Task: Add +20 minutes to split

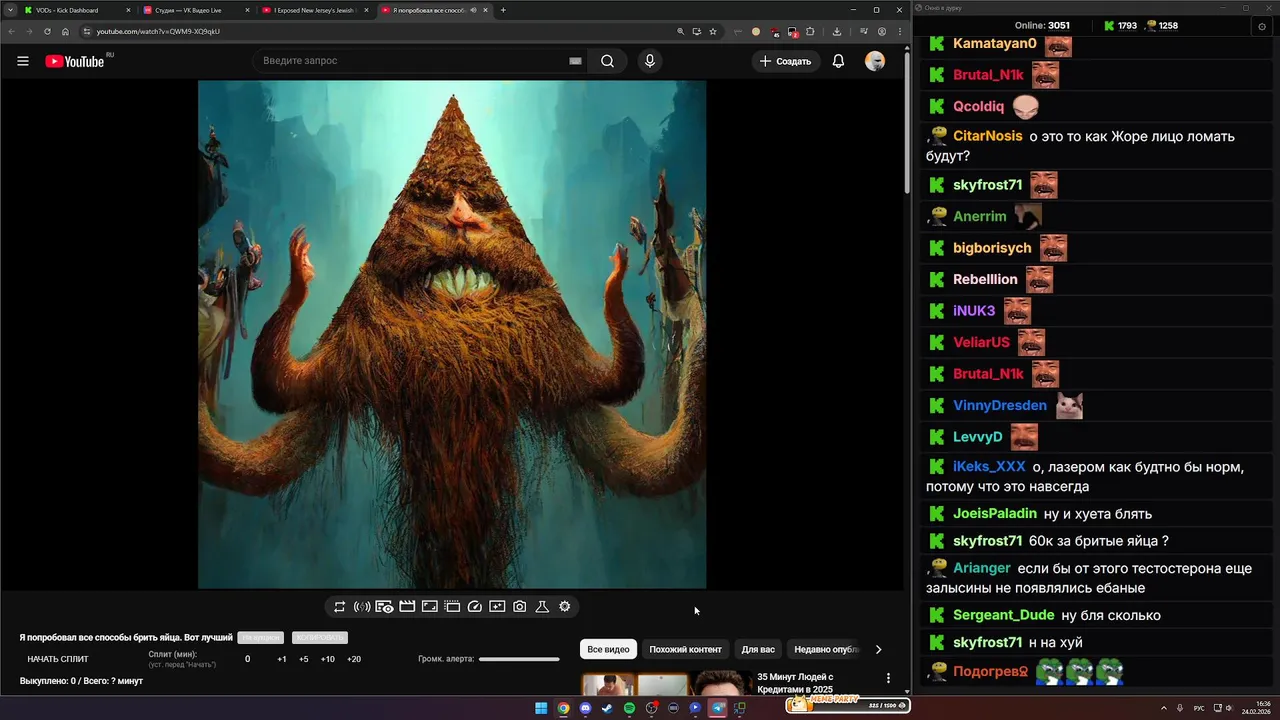Action: (x=353, y=659)
